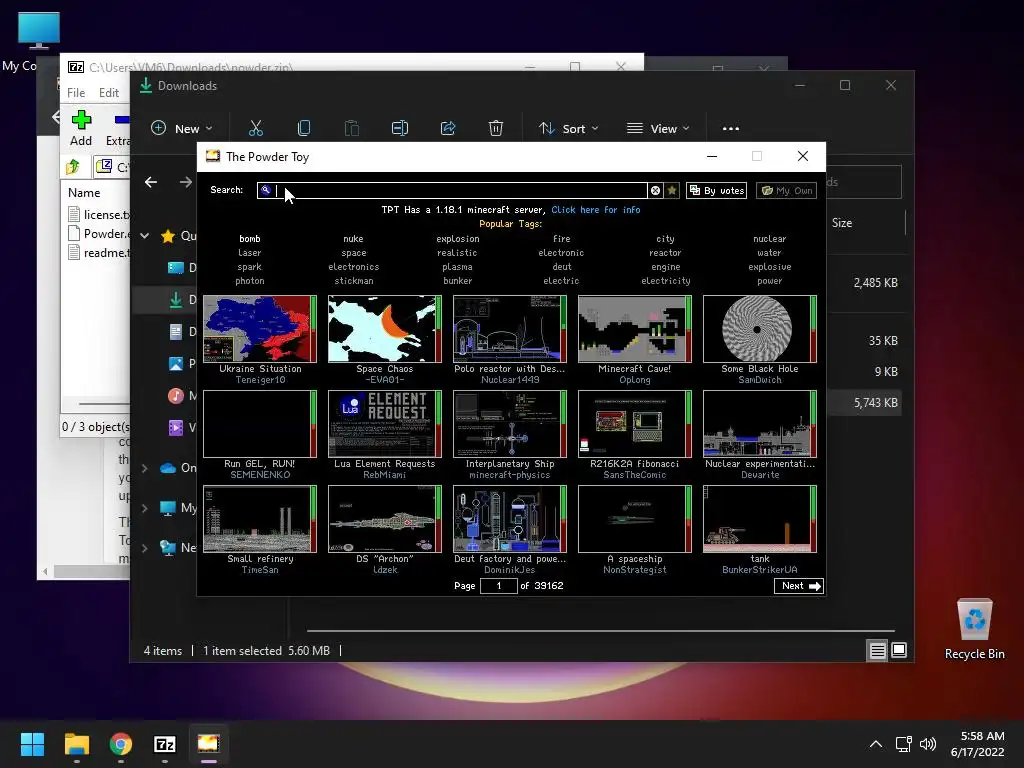Click the Cut scissors icon in Downloads
The image size is (1024, 768).
[255, 129]
